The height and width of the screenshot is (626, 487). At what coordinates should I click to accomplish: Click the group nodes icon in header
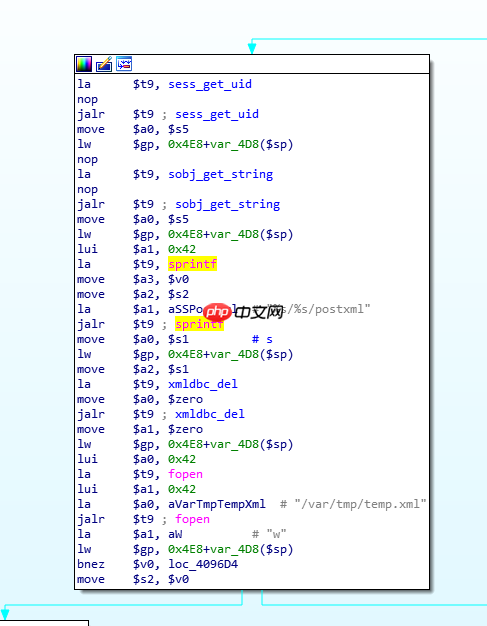pyautogui.click(x=124, y=64)
